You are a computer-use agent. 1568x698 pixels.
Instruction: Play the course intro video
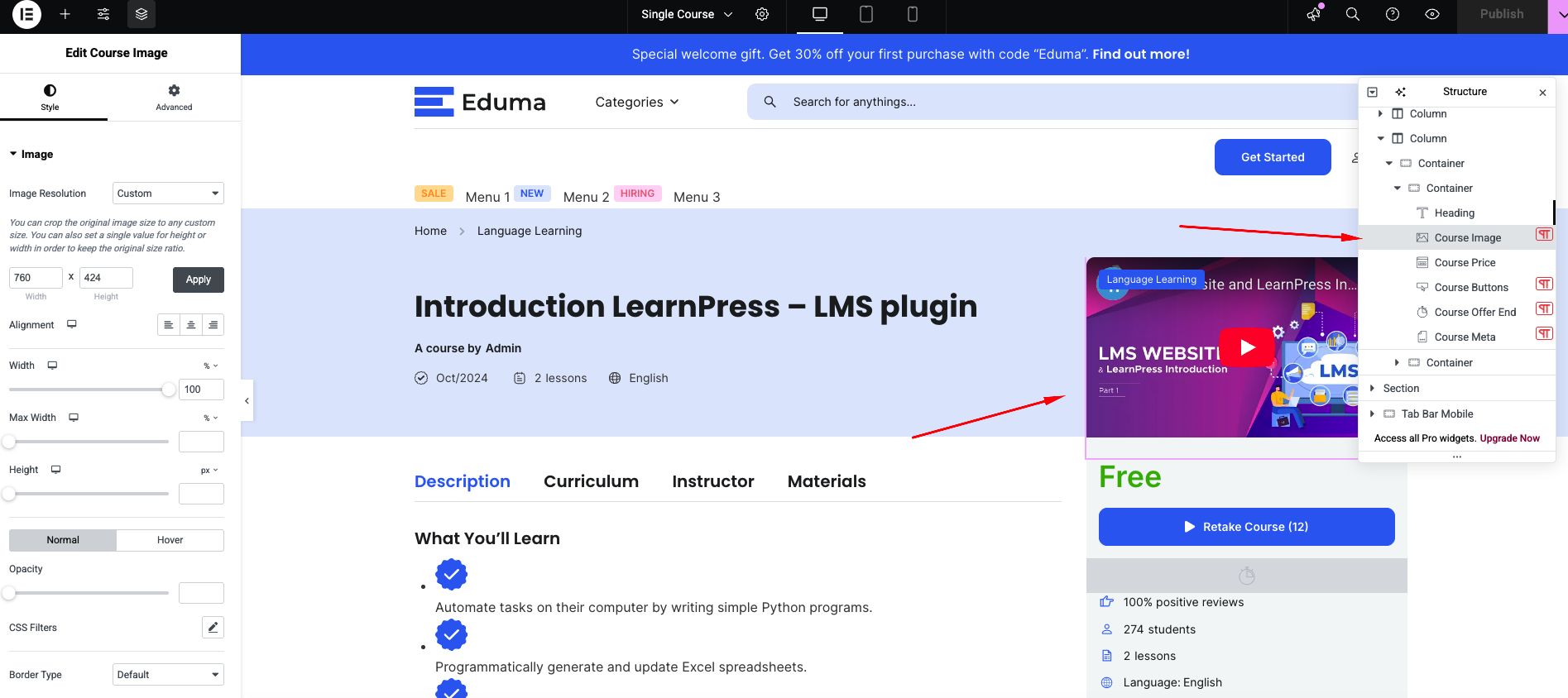point(1248,347)
